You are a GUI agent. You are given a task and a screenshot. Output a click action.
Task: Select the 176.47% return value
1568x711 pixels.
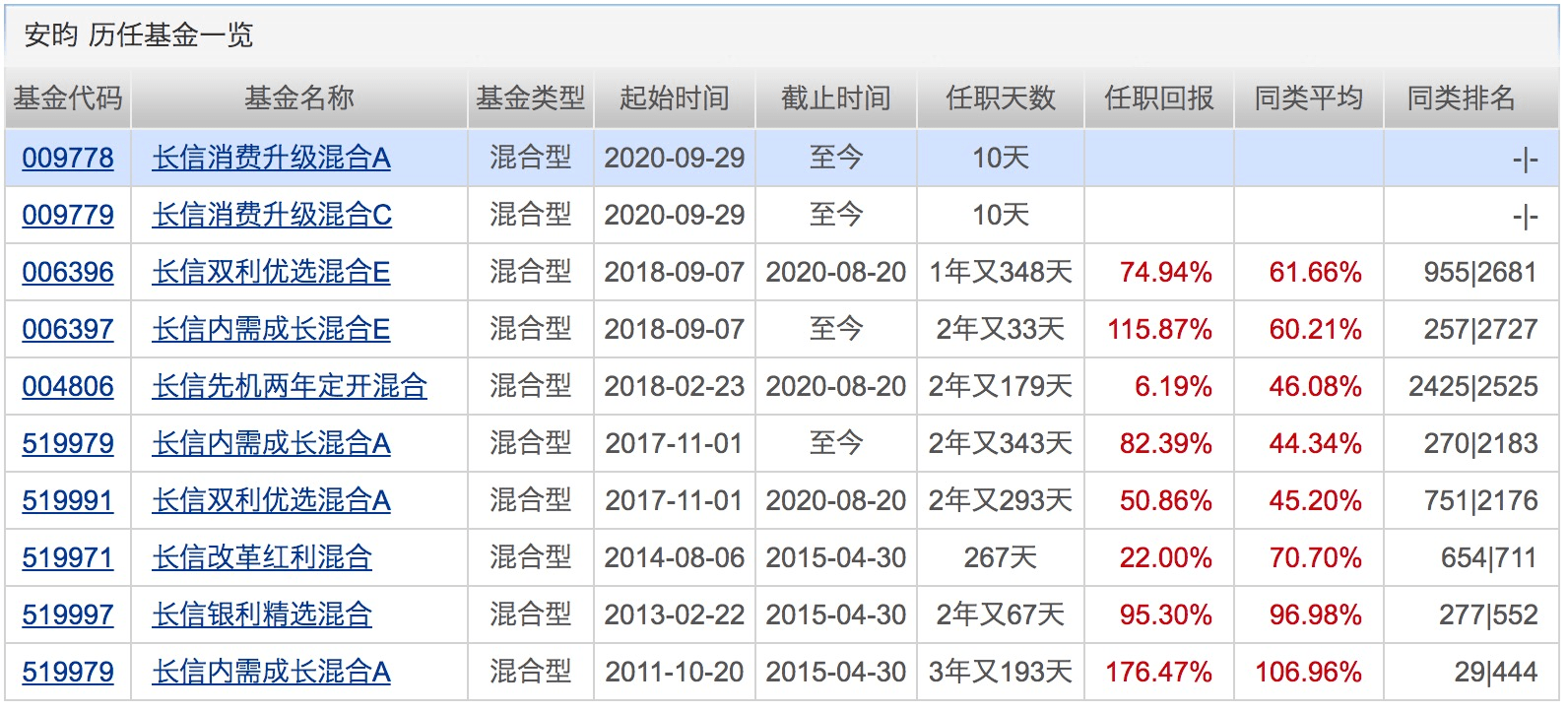click(x=1159, y=672)
